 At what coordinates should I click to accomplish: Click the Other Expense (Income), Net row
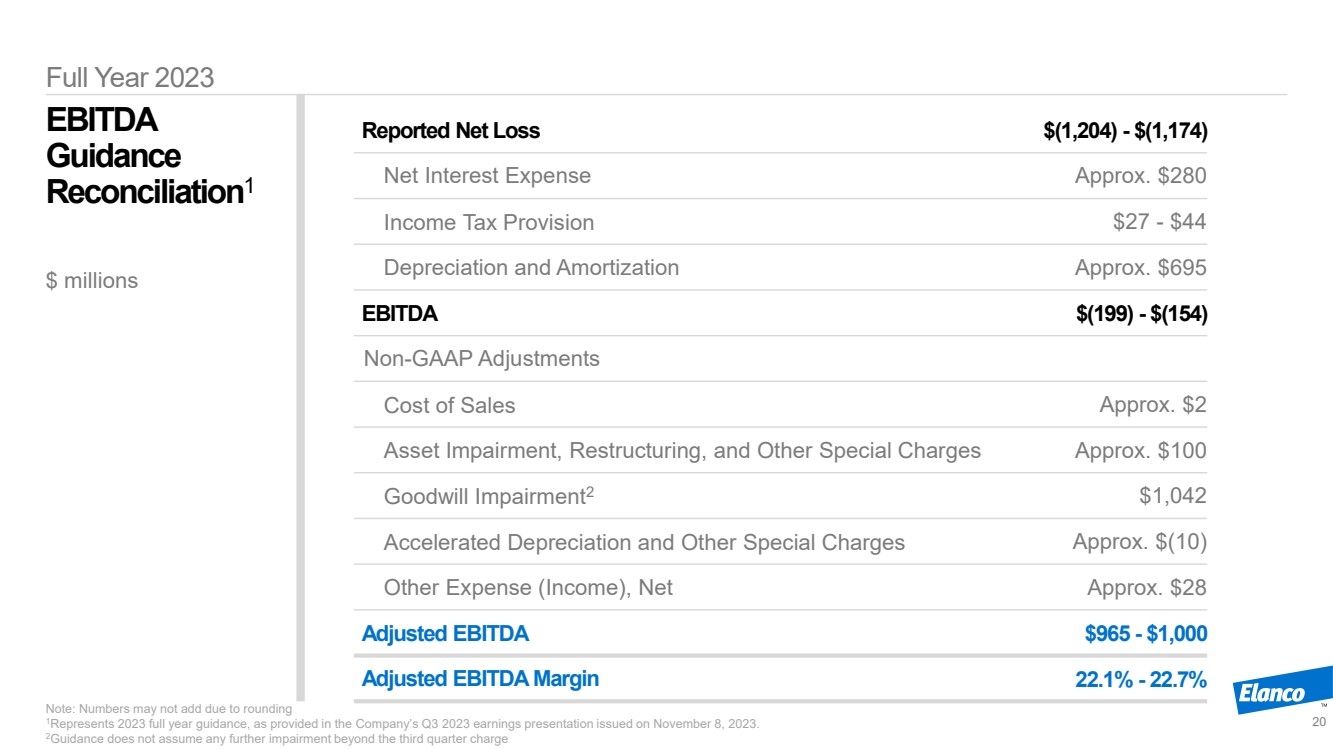coord(781,588)
